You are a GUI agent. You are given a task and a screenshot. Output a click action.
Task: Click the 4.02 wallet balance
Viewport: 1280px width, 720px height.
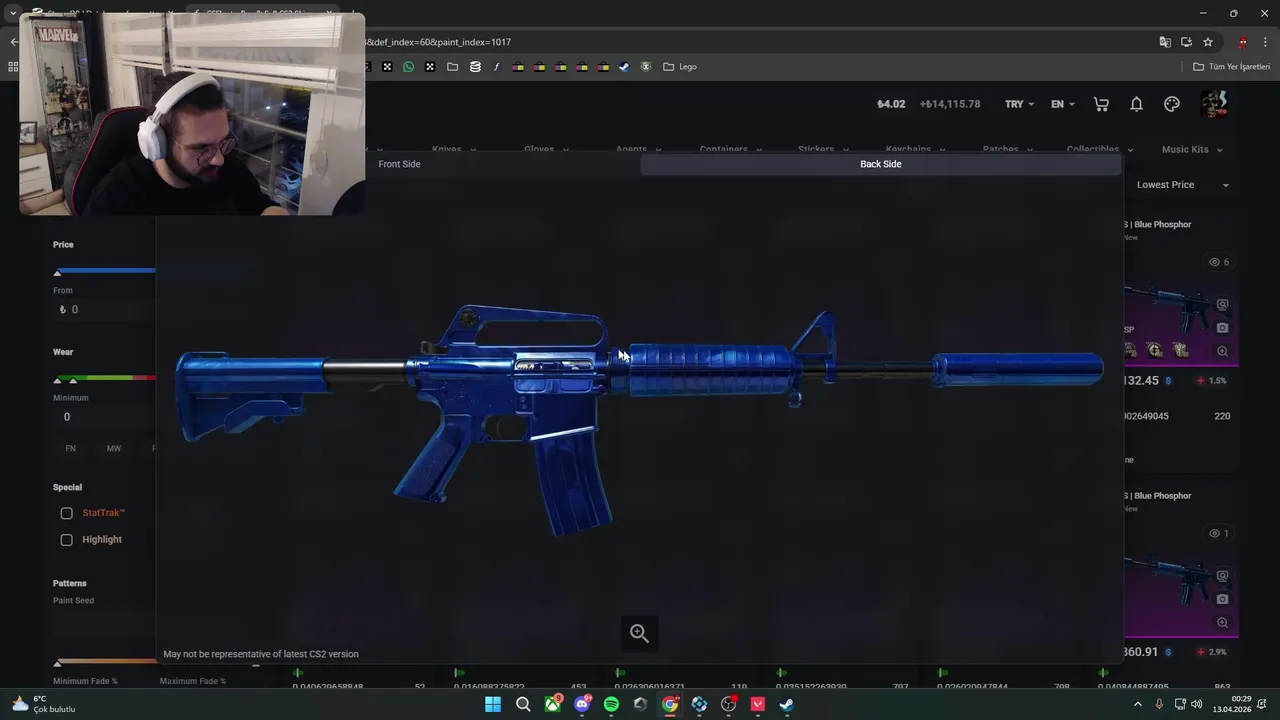tap(891, 104)
